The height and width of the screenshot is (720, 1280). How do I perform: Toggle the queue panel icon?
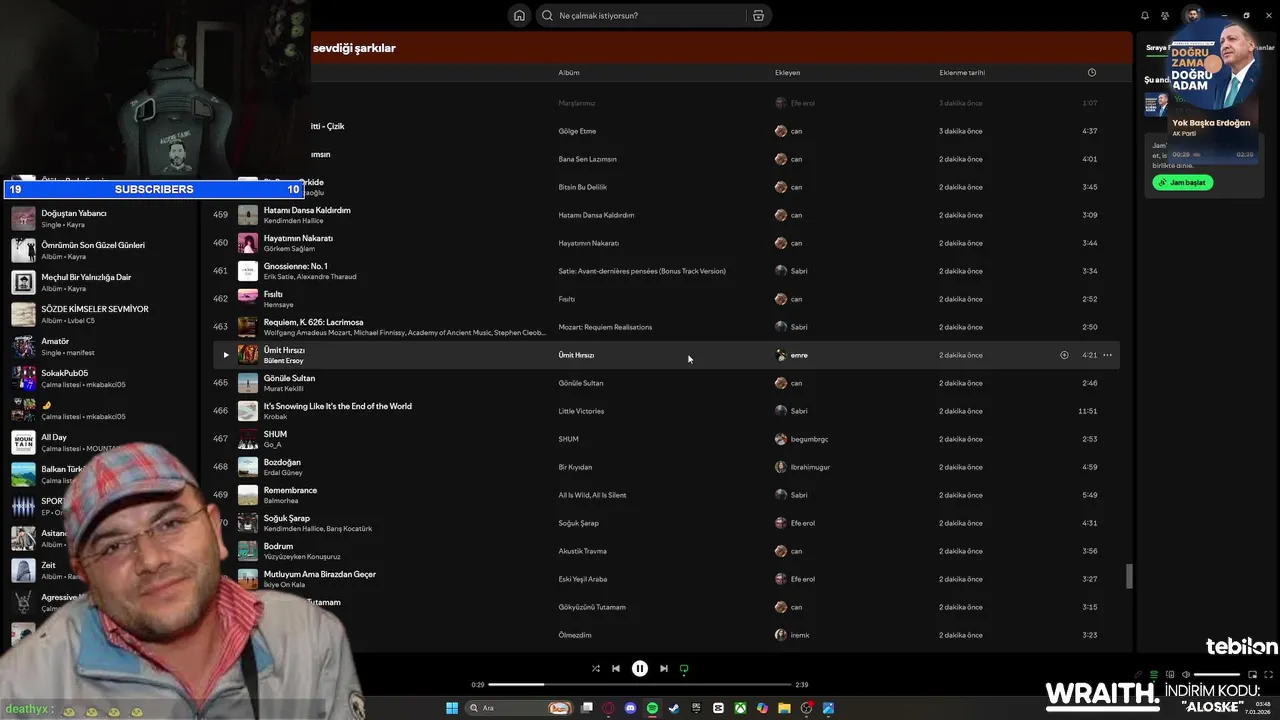[x=1154, y=675]
